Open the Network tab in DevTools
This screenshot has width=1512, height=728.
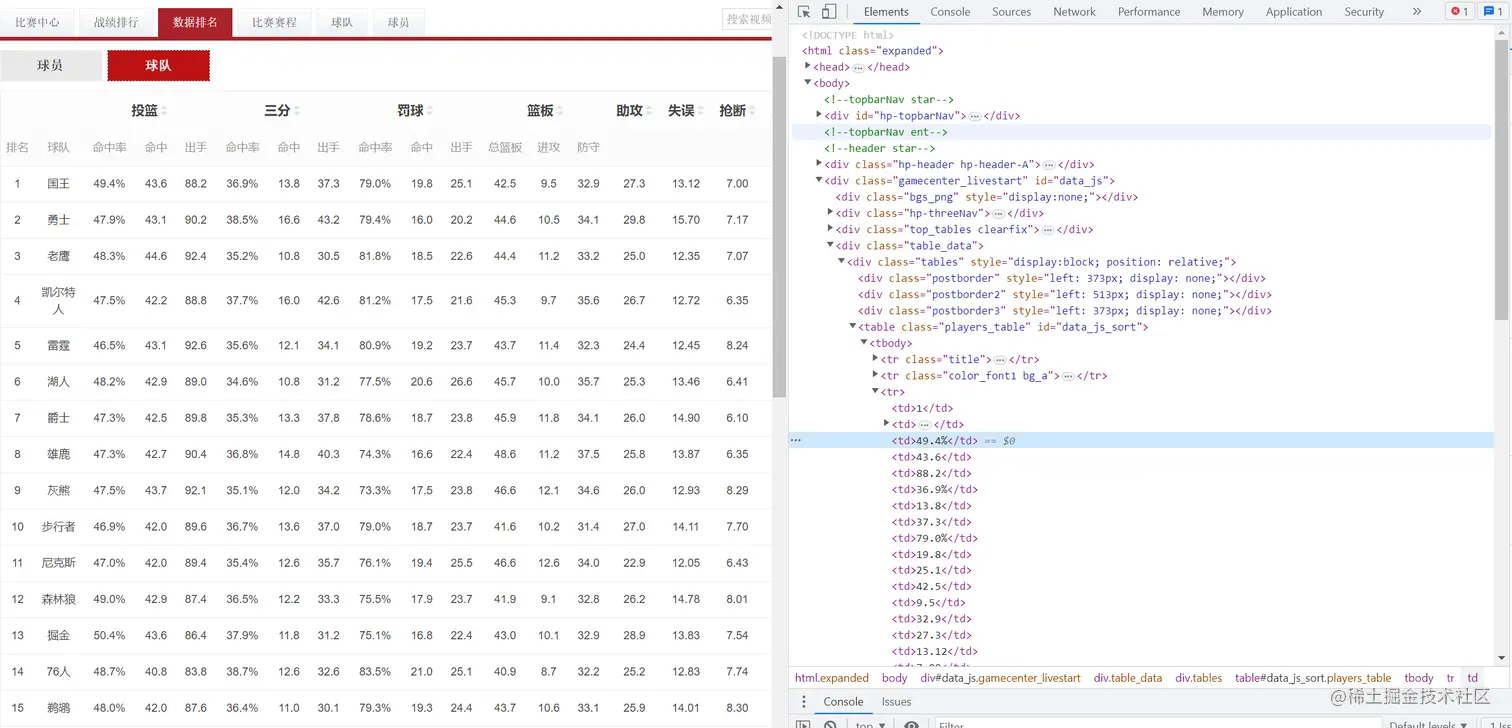coord(1074,12)
